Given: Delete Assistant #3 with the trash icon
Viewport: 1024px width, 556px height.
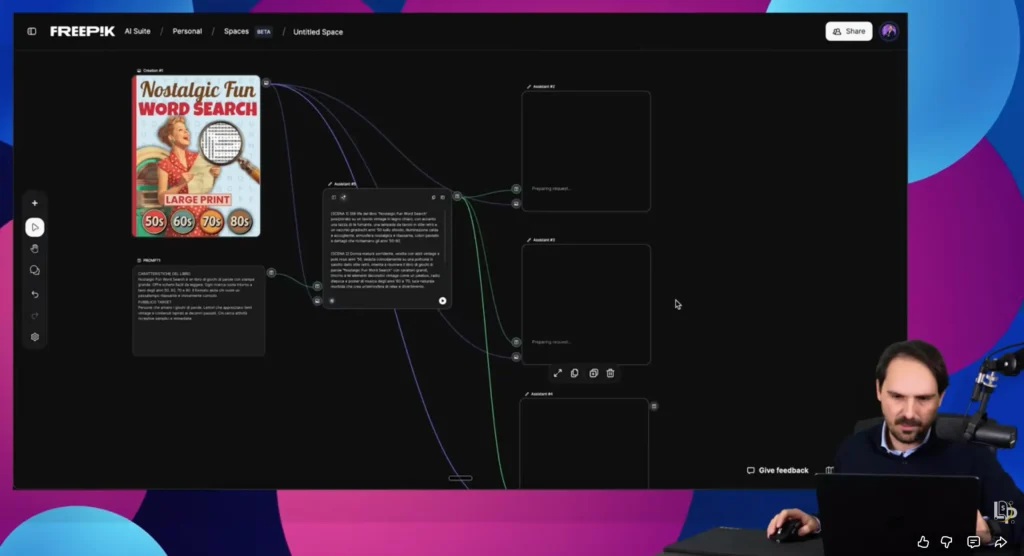Looking at the screenshot, I should (x=611, y=373).
